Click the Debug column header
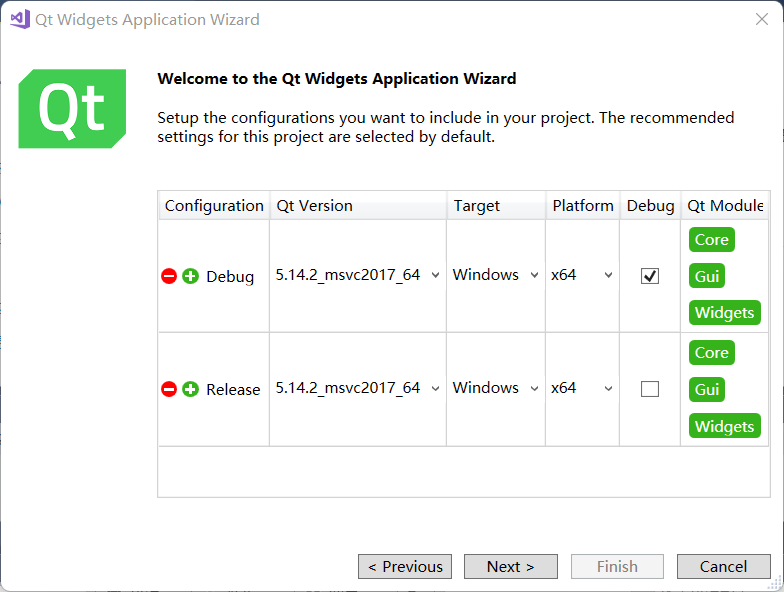This screenshot has width=784, height=592. [650, 206]
